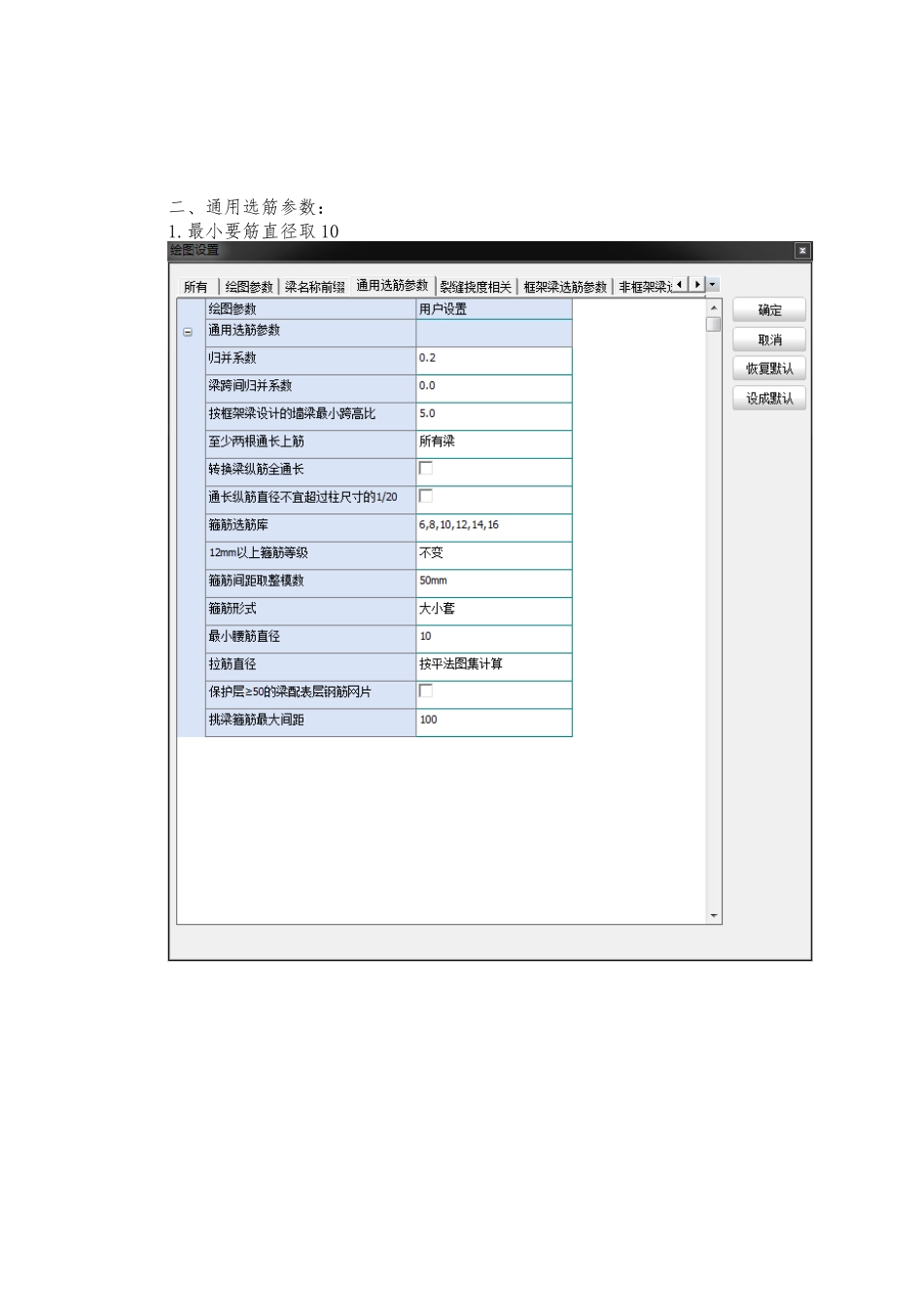
Task: Edit the 墙梁最小跨高比 value 5.0
Action: click(x=494, y=416)
